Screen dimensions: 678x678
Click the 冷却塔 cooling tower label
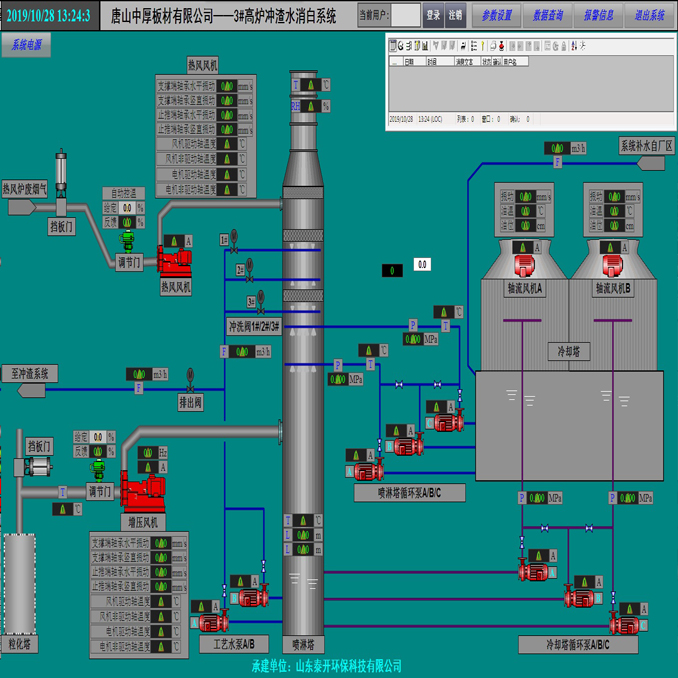click(569, 351)
